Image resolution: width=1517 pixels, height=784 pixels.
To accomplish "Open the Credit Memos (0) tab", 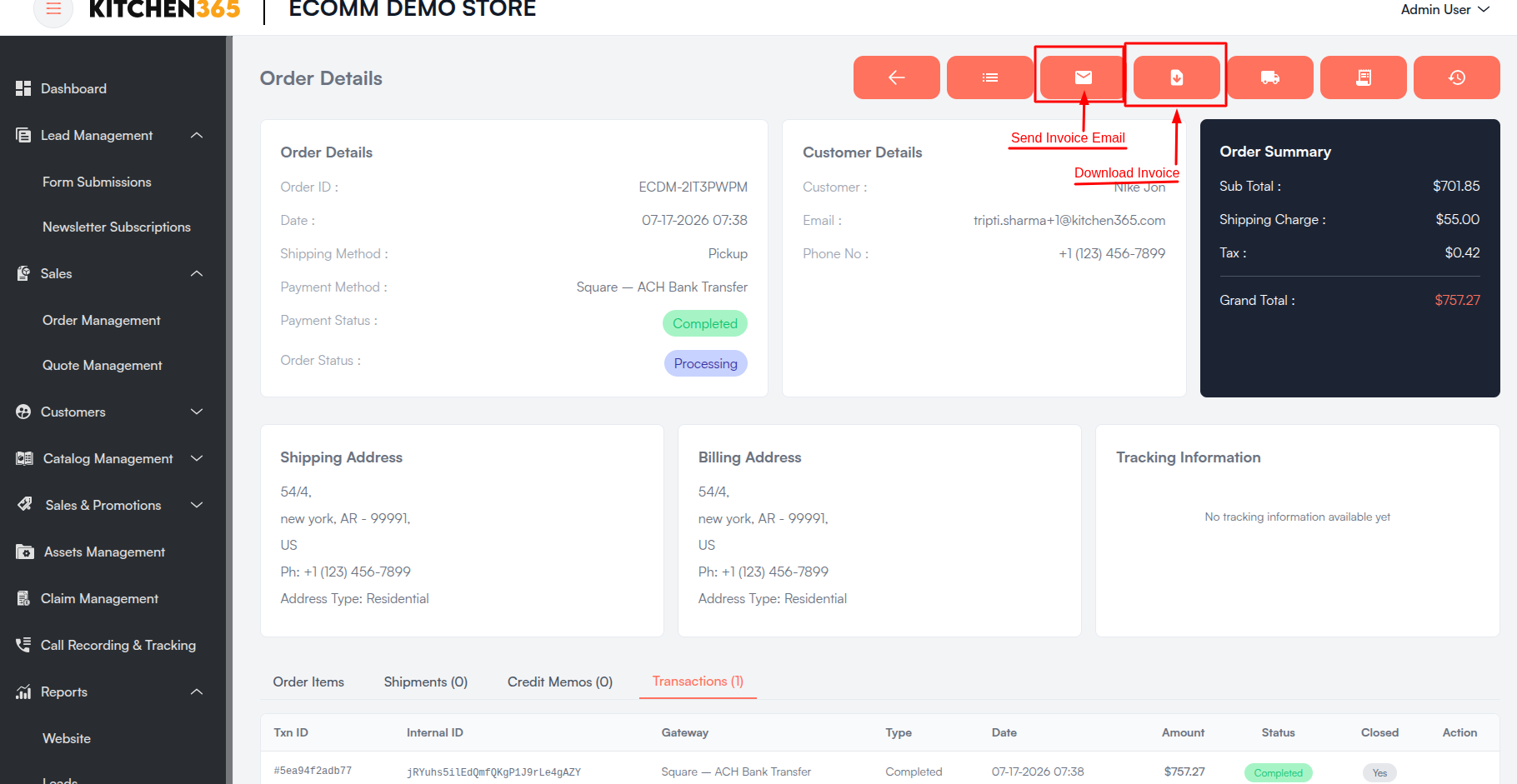I will point(560,682).
